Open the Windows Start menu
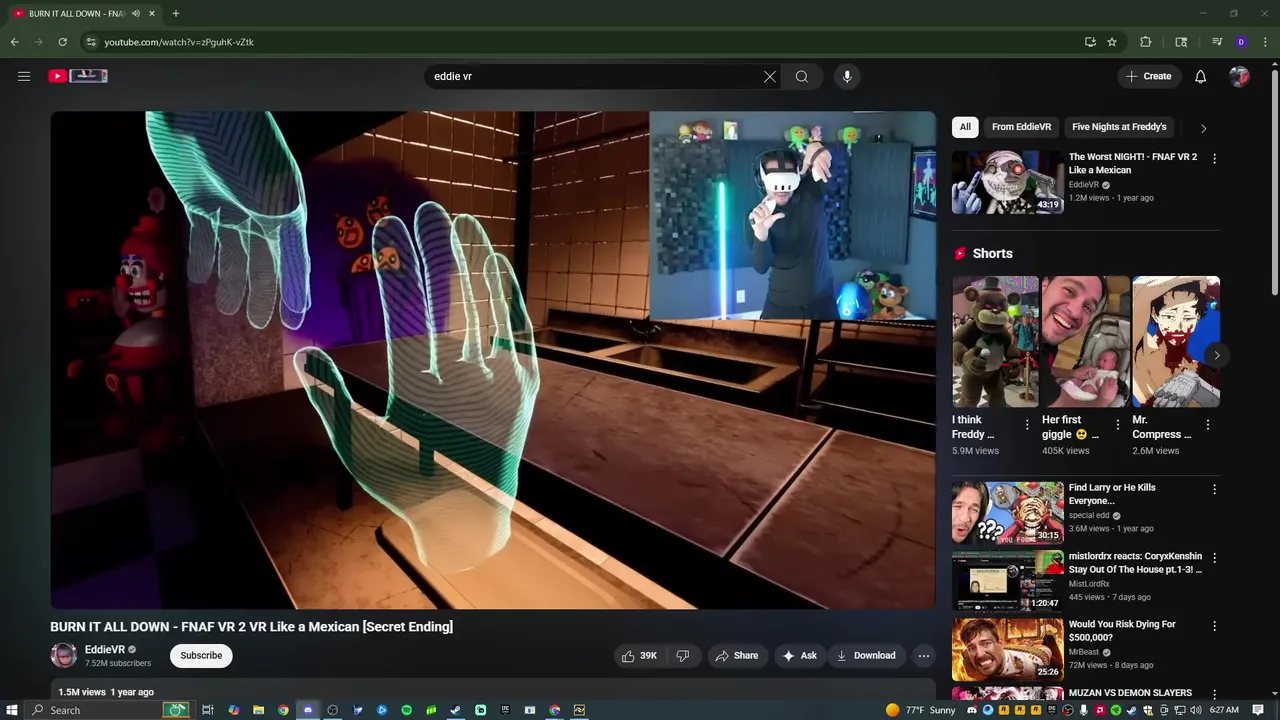Image resolution: width=1280 pixels, height=720 pixels. coord(12,710)
